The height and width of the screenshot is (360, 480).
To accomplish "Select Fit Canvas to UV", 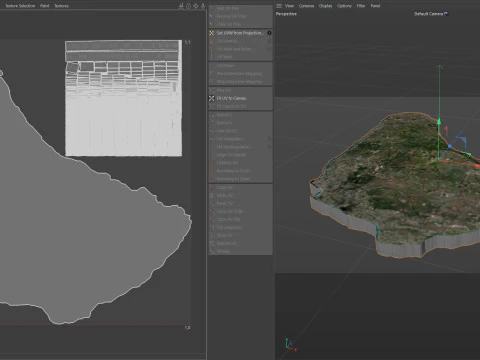I will [240, 106].
